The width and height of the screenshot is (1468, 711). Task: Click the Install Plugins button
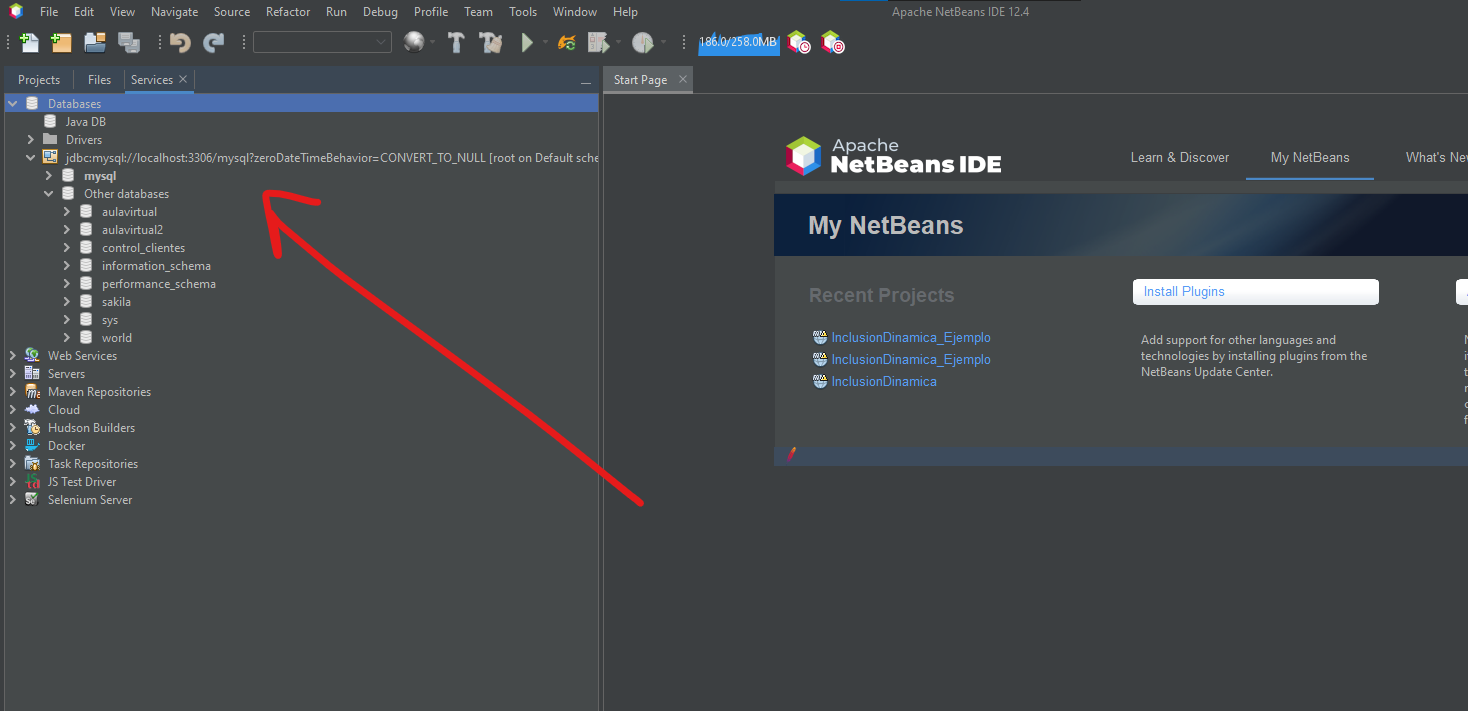[1256, 292]
